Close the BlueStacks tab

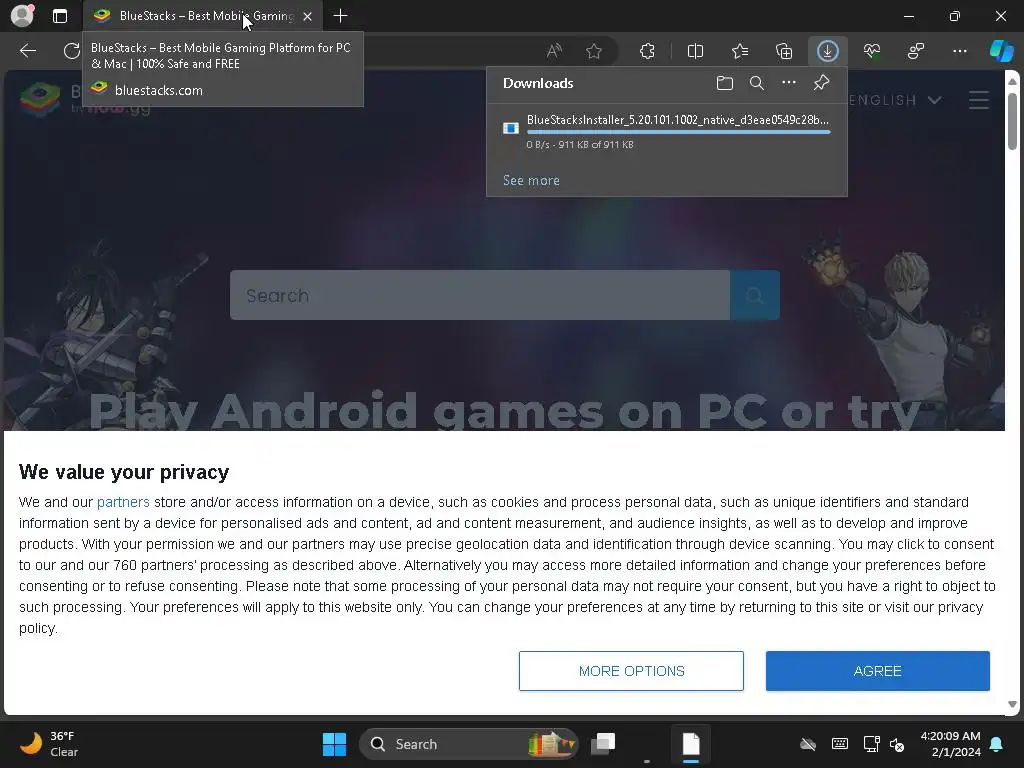click(x=308, y=16)
